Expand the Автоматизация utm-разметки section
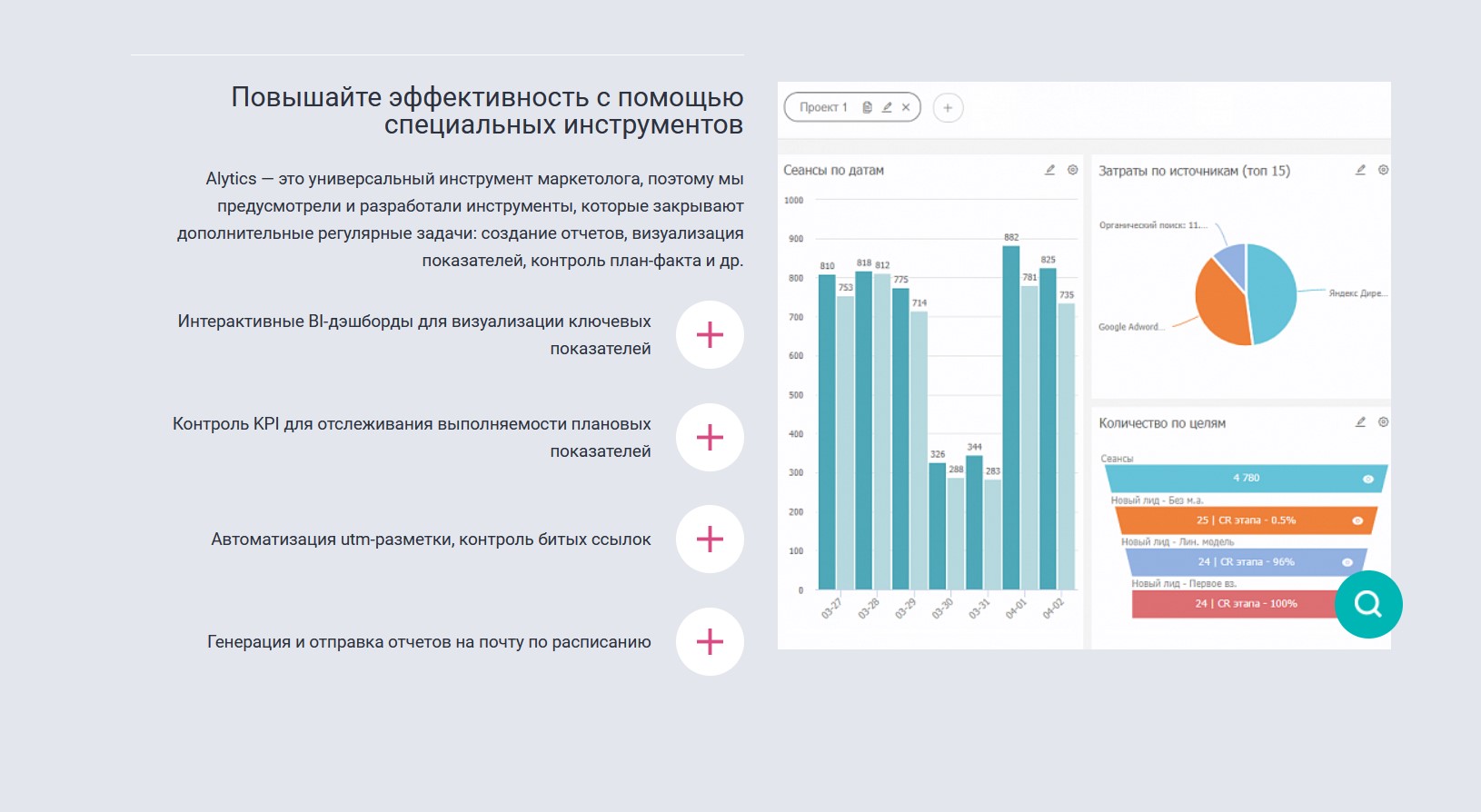Viewport: 1481px width, 812px height. (710, 540)
